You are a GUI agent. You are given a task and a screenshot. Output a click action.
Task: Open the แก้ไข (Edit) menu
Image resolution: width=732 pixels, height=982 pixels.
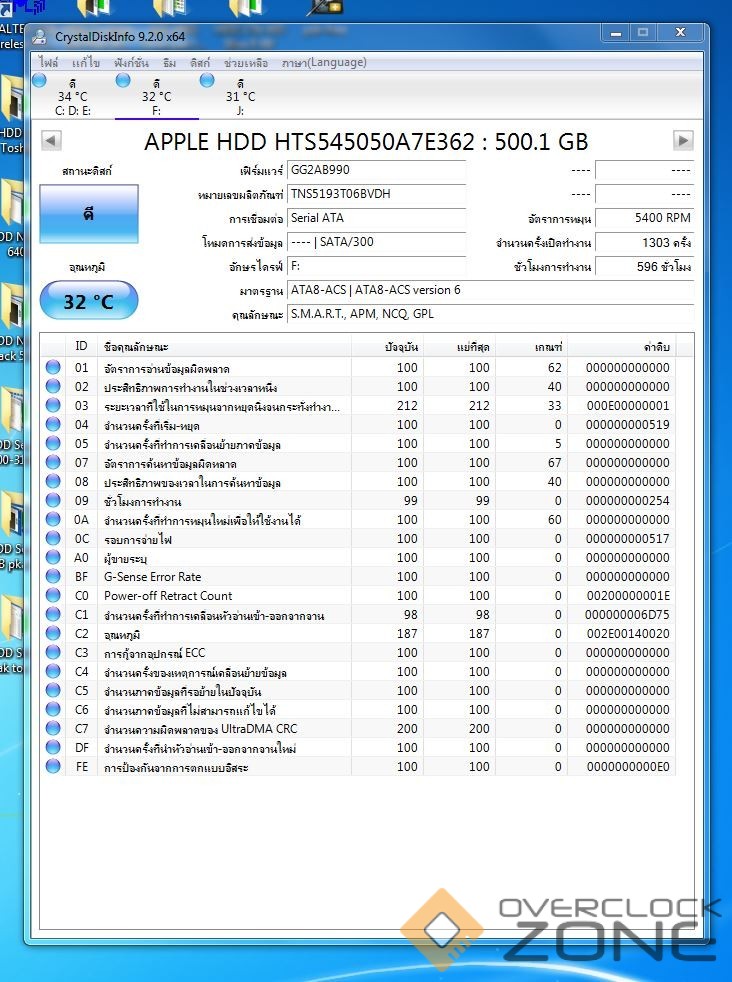[86, 62]
